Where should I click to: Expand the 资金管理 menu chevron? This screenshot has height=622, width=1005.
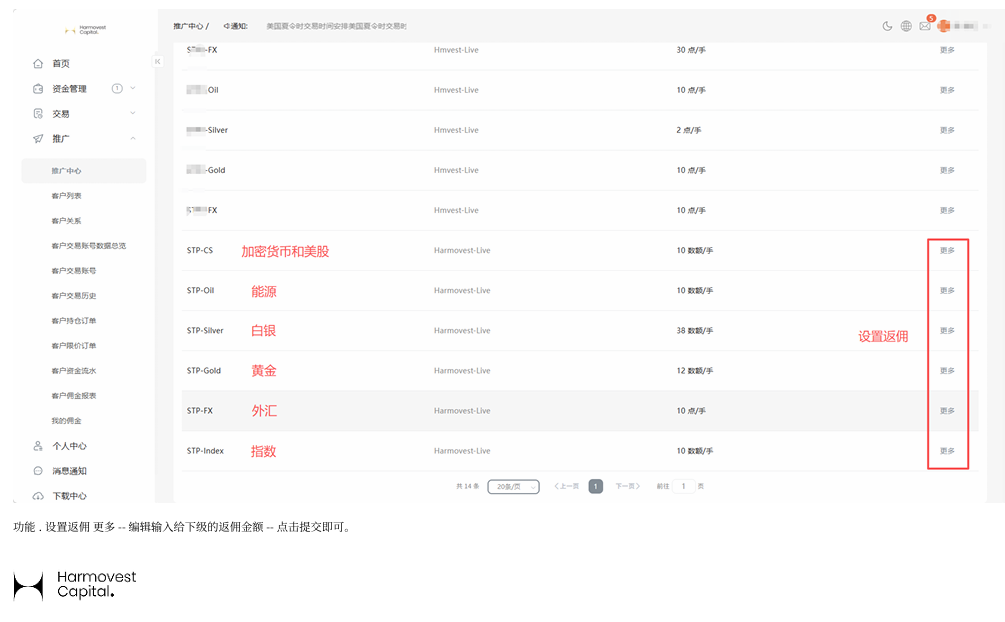(x=133, y=88)
